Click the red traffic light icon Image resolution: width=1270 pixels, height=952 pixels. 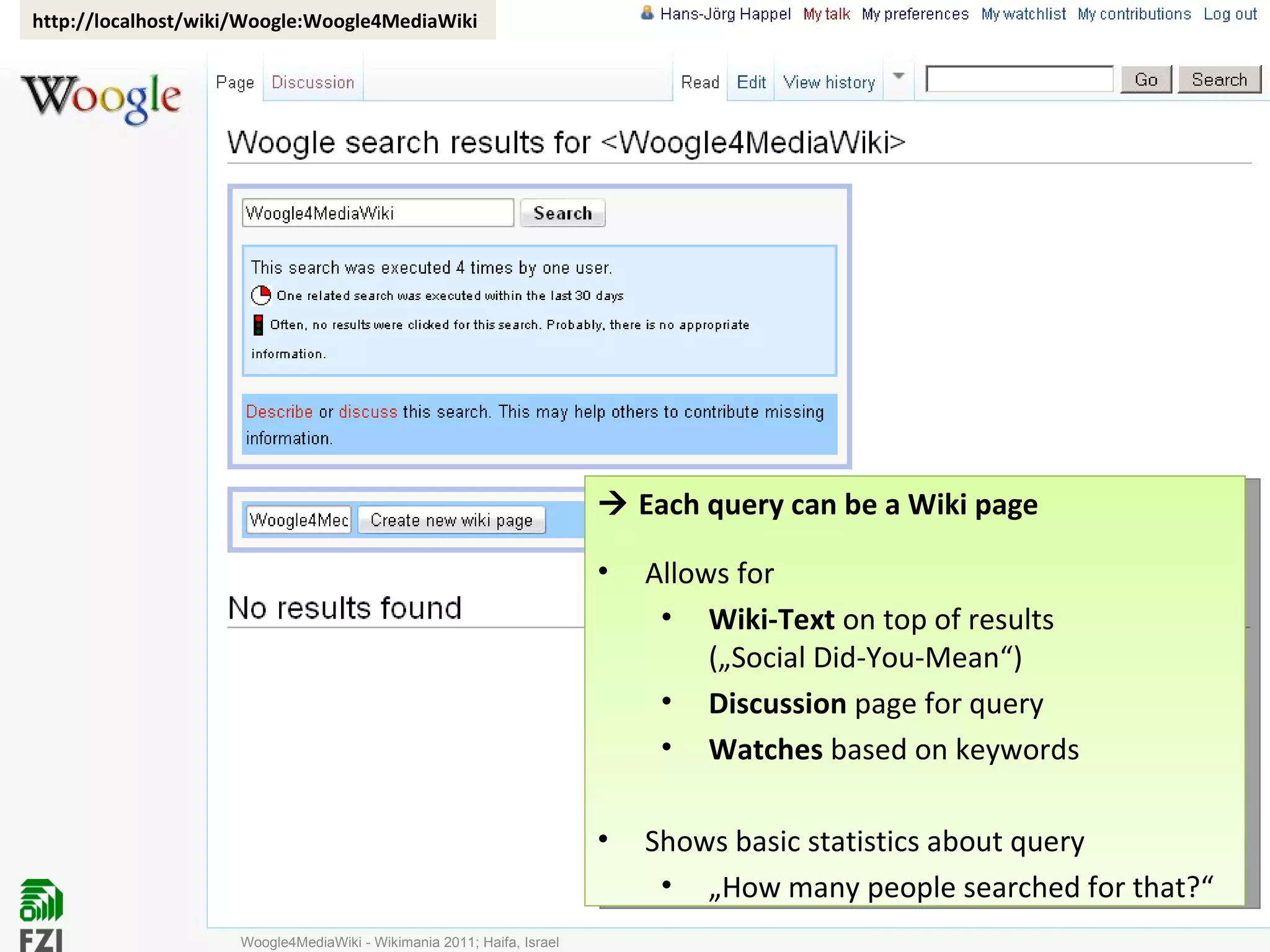point(258,325)
